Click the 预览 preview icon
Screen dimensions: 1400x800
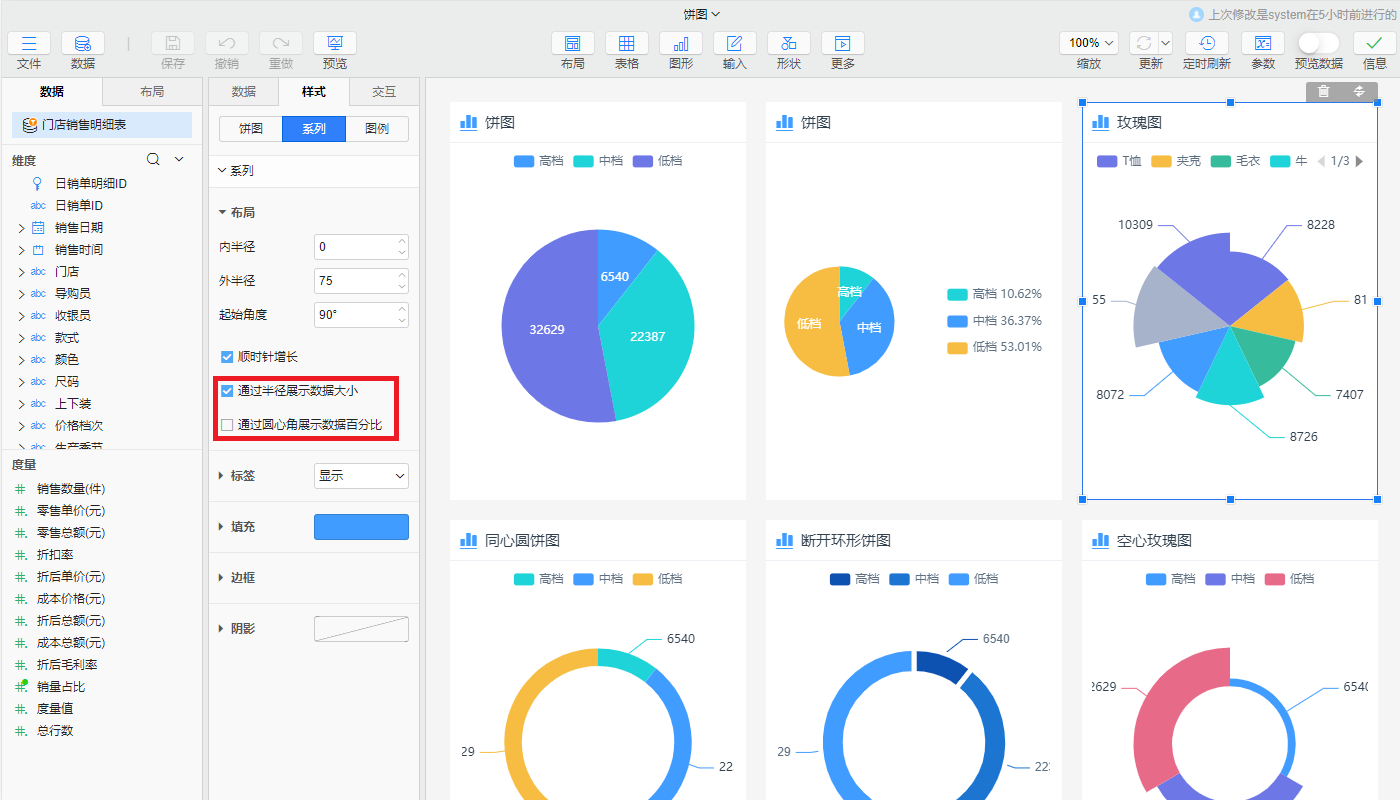point(335,43)
